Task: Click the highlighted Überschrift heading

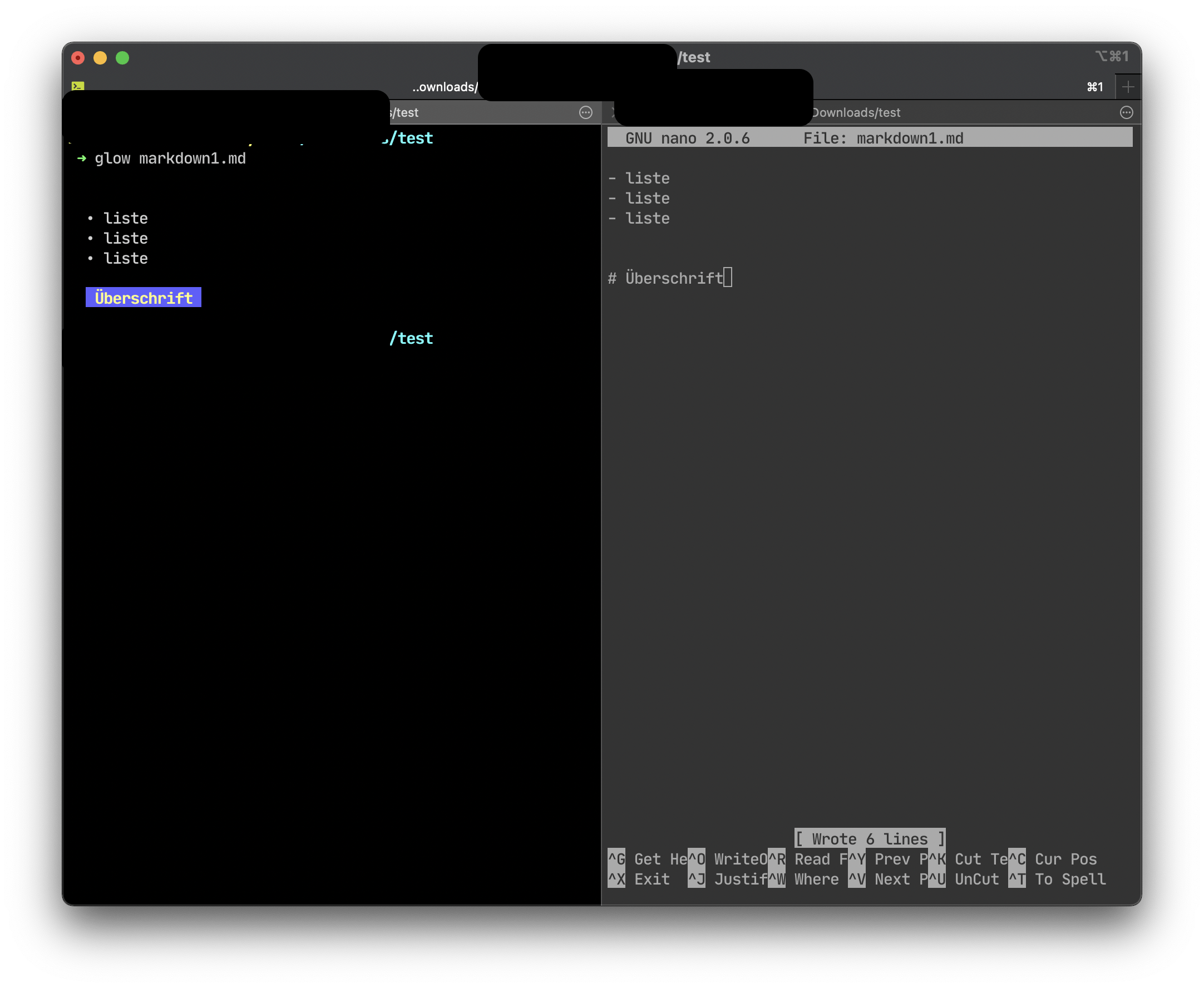Action: point(143,297)
